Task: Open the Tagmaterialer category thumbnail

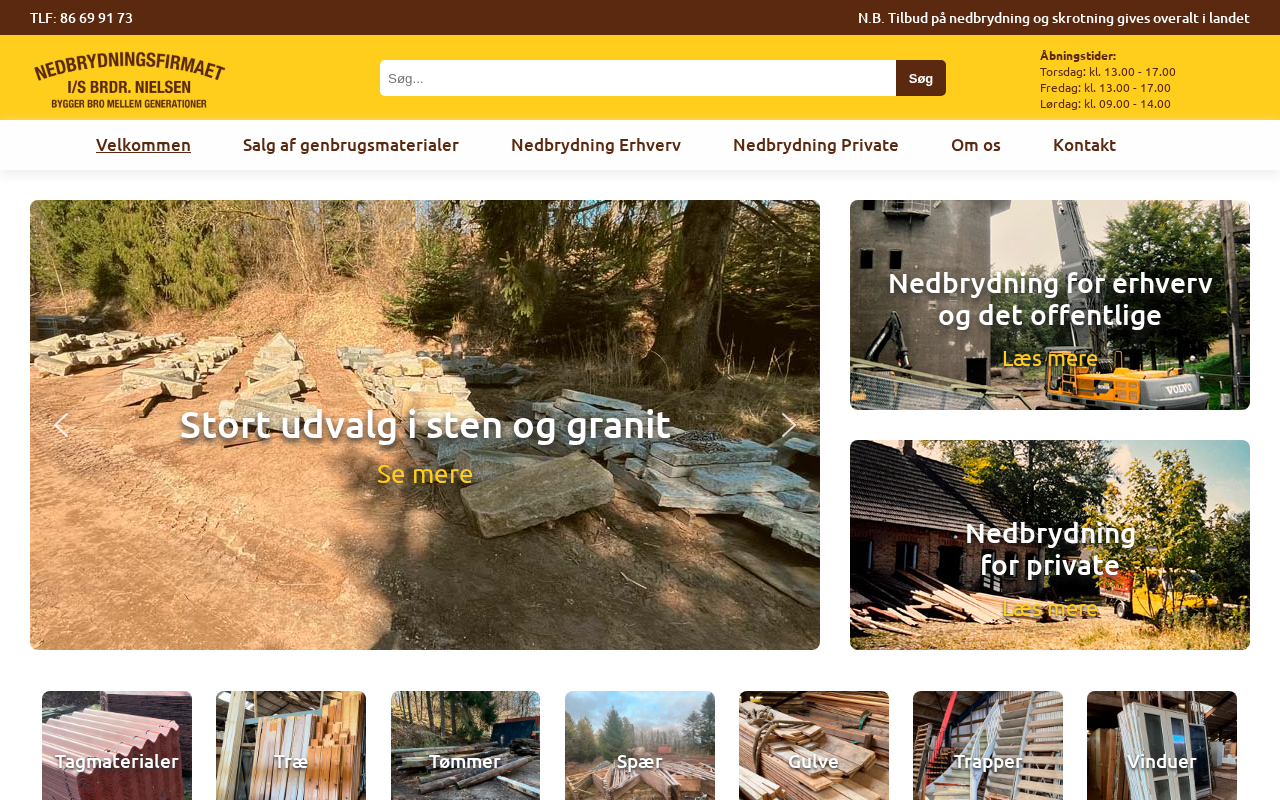Action: pos(117,746)
